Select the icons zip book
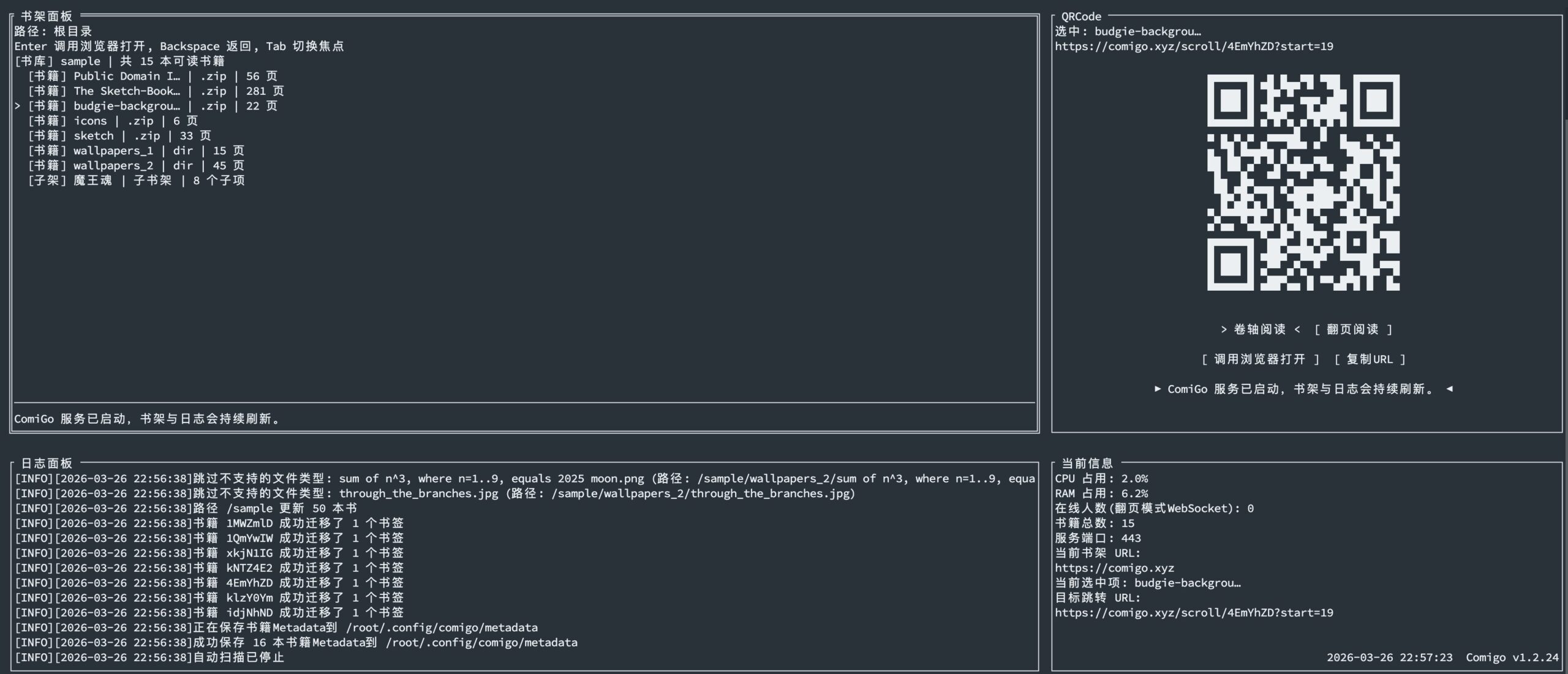 (x=113, y=121)
